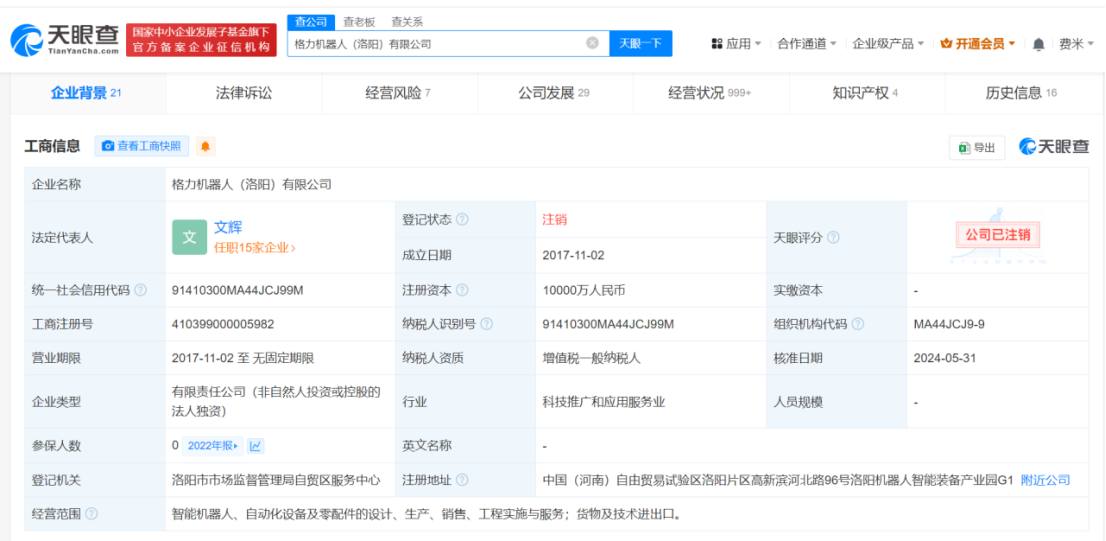
Task: Open the 2022年报 dropdown
Action: 212,446
